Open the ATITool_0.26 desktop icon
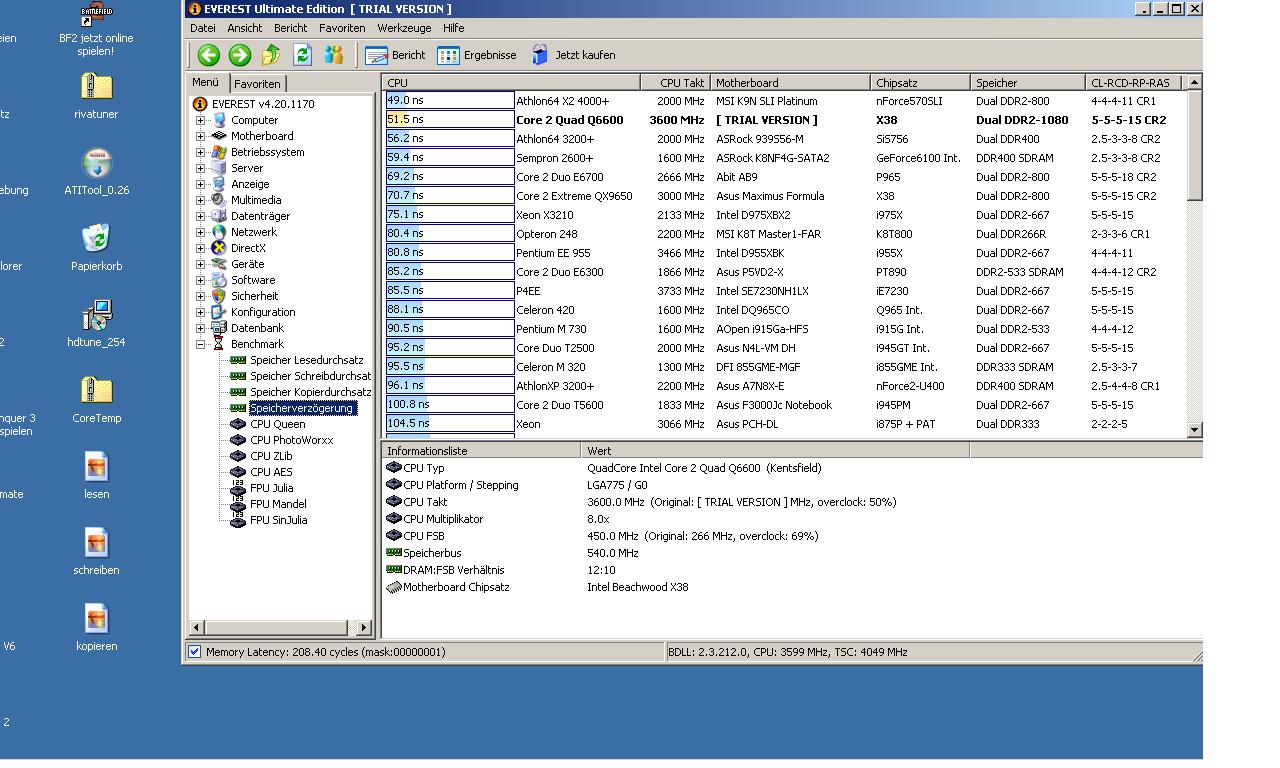Image resolution: width=1280 pixels, height=768 pixels. (x=96, y=172)
